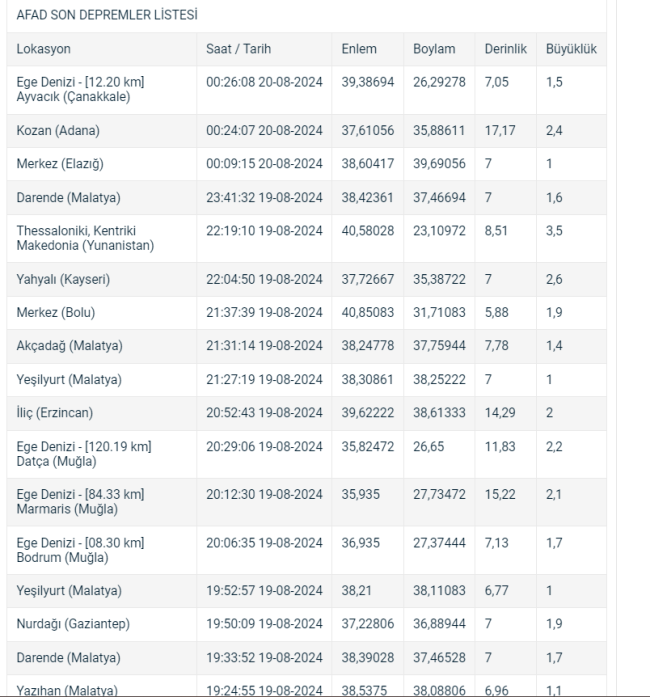
Task: Click the latitude value 35,82472
Action: click(368, 447)
